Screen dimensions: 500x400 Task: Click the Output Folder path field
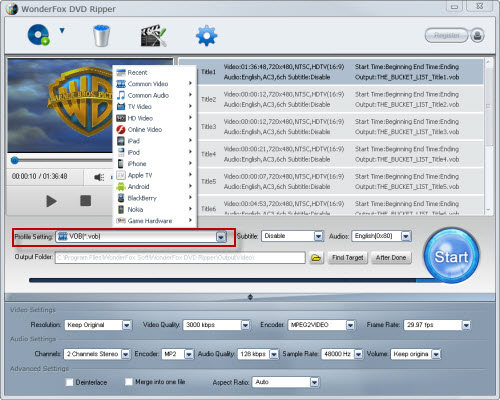coord(180,258)
